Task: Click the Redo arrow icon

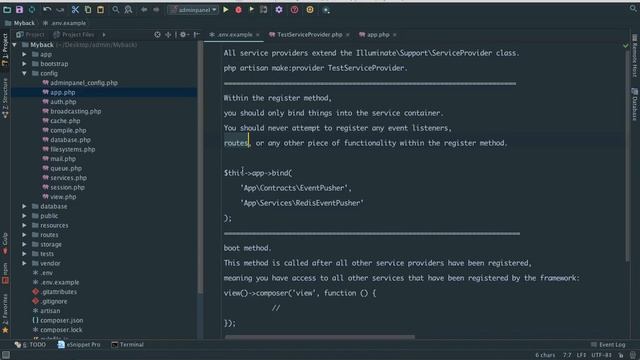Action: pos(60,10)
